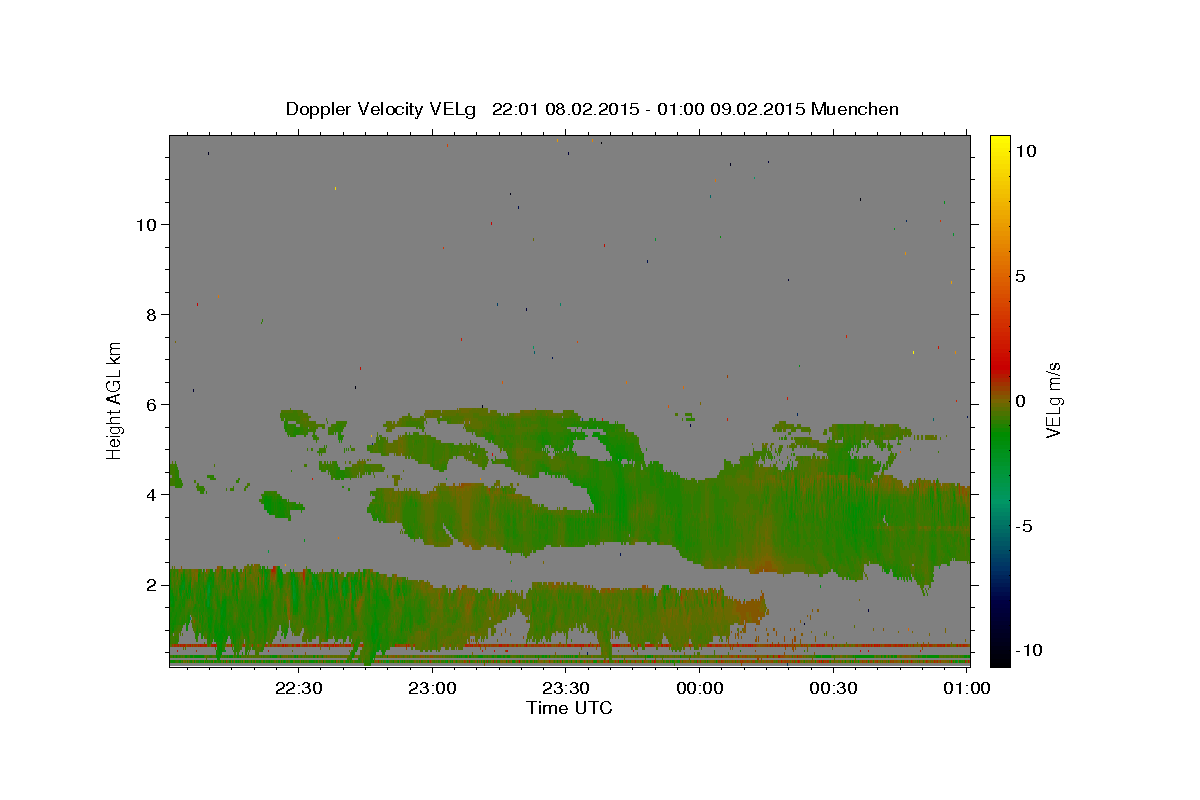Click the colorbar value -5
This screenshot has height=800, width=1200.
[1023, 525]
